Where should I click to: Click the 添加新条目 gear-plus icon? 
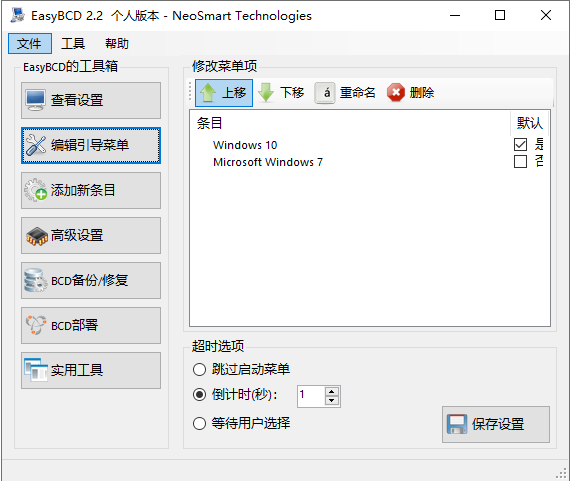pyautogui.click(x=36, y=190)
